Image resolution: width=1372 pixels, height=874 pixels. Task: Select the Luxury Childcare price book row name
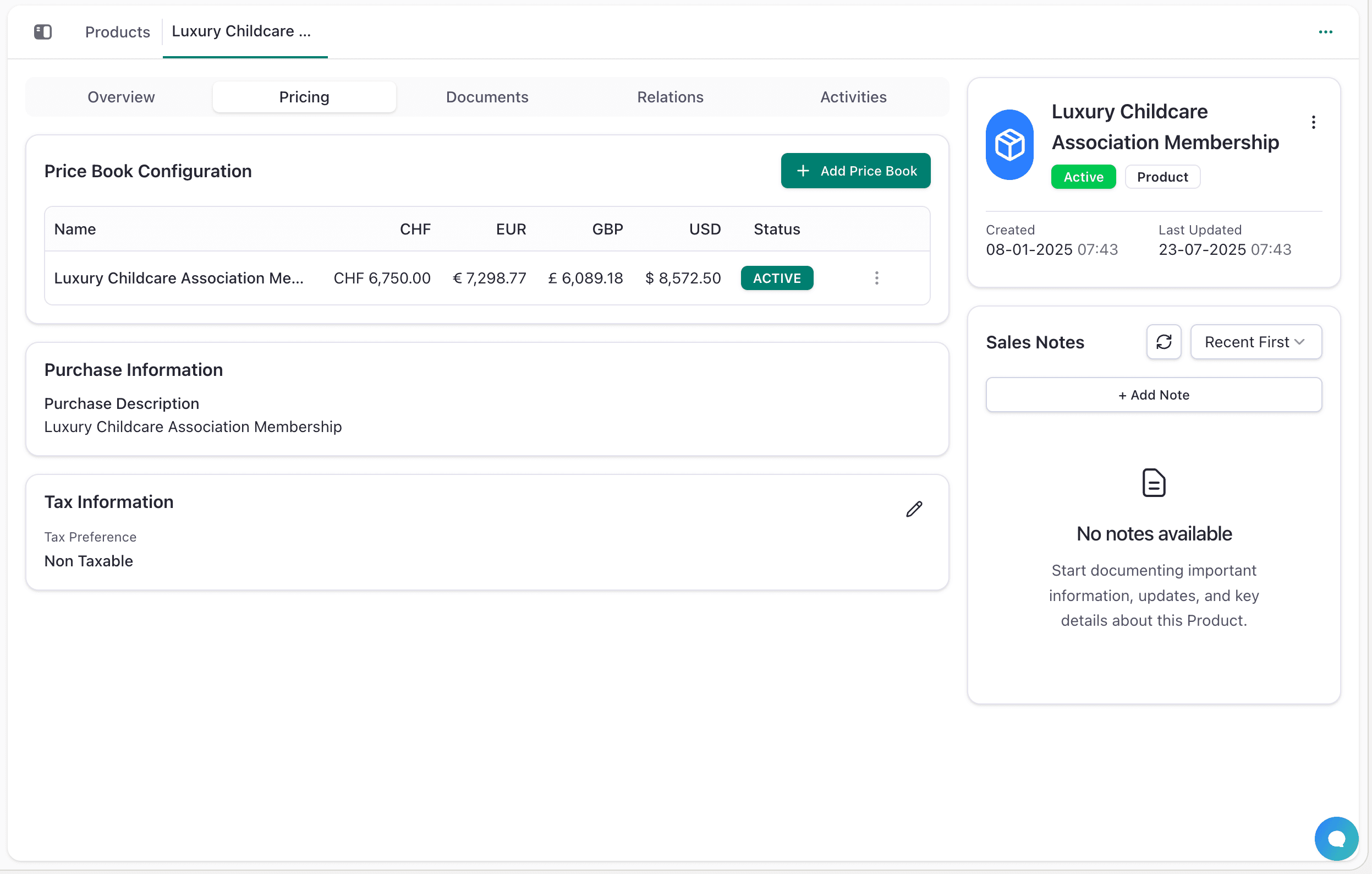coord(178,278)
